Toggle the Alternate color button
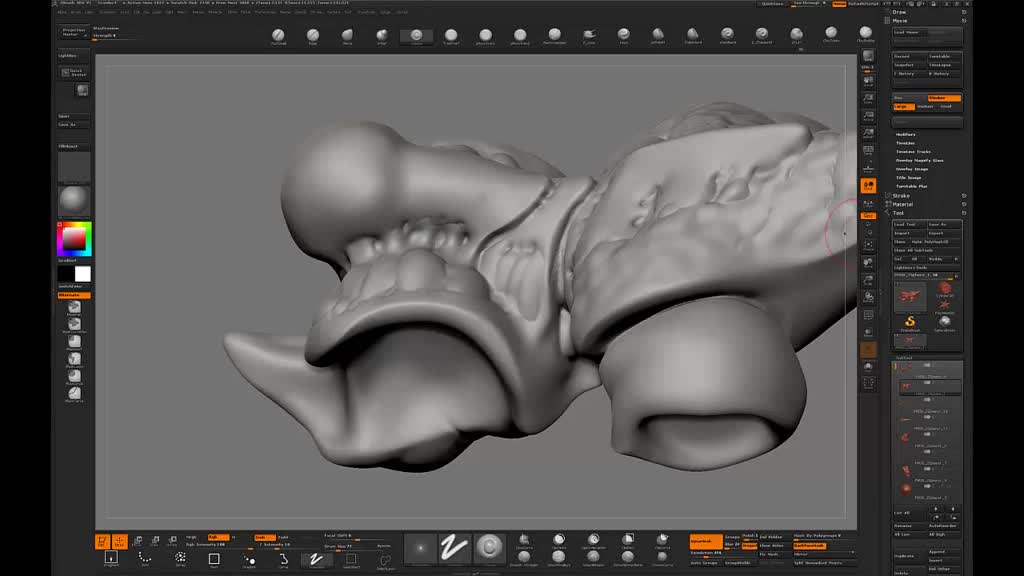Screen dimensions: 1024x576 tap(74, 295)
